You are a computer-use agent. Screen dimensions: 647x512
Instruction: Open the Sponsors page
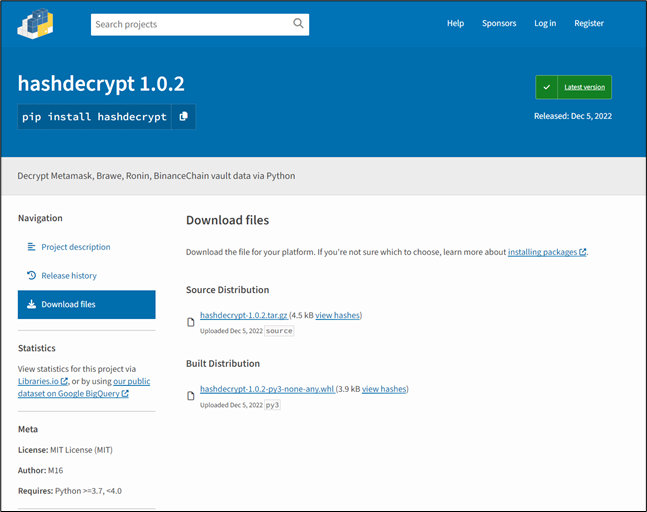point(499,23)
